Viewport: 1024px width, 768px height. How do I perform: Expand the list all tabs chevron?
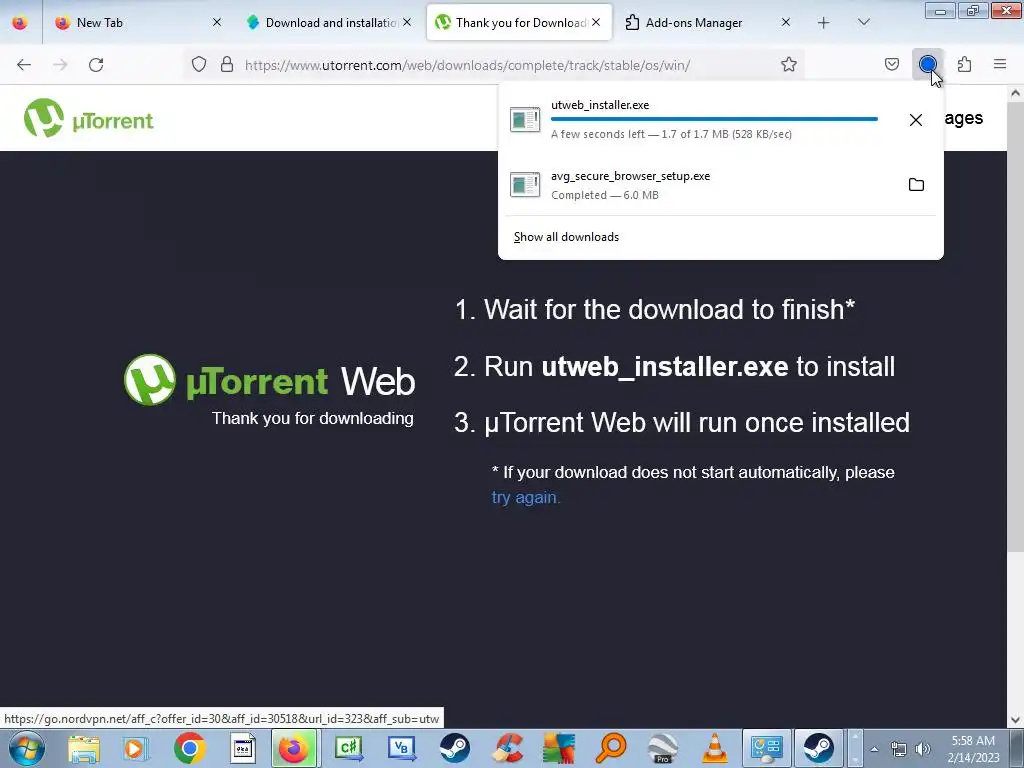point(863,22)
